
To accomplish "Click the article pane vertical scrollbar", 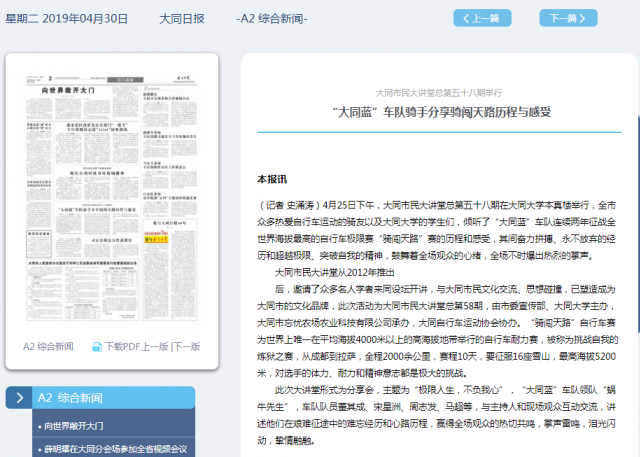I will click(638, 224).
